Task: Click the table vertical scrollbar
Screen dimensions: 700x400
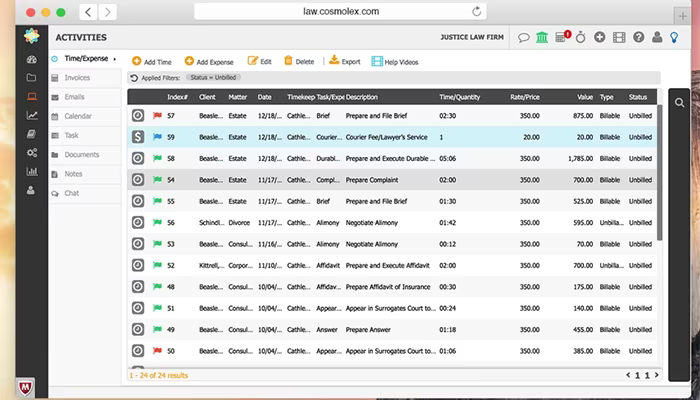Action: [659, 172]
